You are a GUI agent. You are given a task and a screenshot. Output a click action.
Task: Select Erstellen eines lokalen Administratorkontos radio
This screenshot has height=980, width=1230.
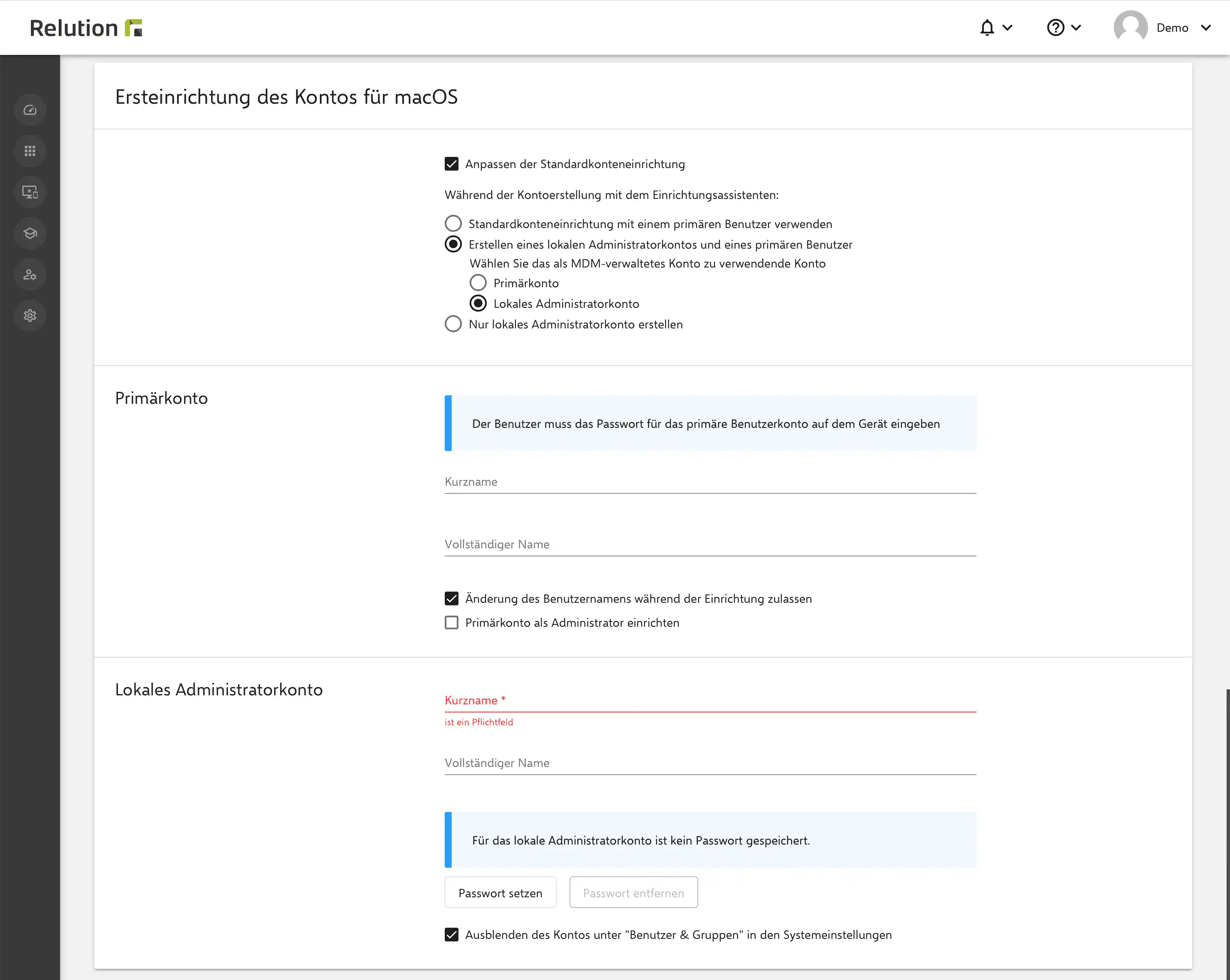click(x=453, y=244)
